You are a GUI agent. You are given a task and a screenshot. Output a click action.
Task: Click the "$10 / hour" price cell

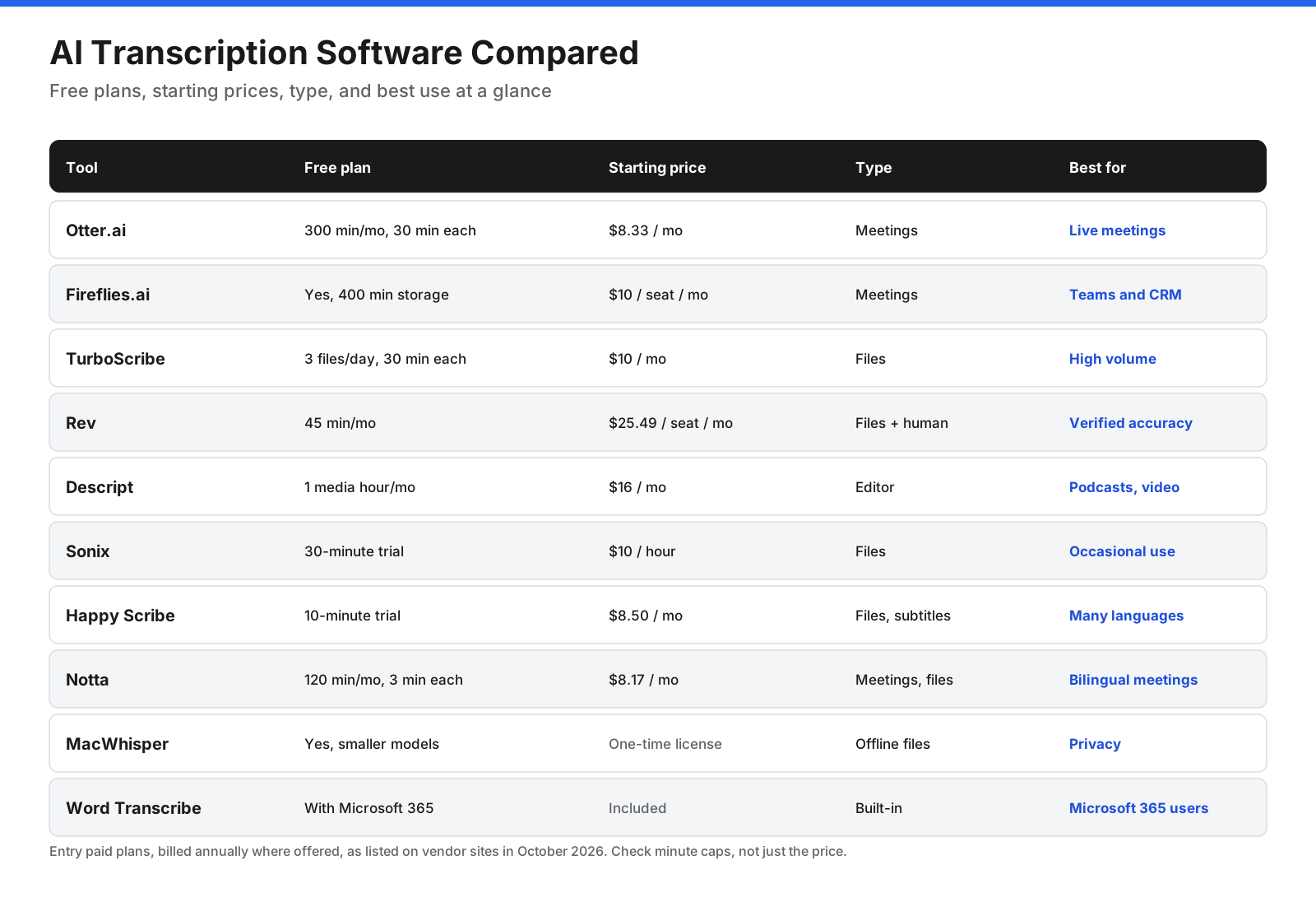point(642,551)
